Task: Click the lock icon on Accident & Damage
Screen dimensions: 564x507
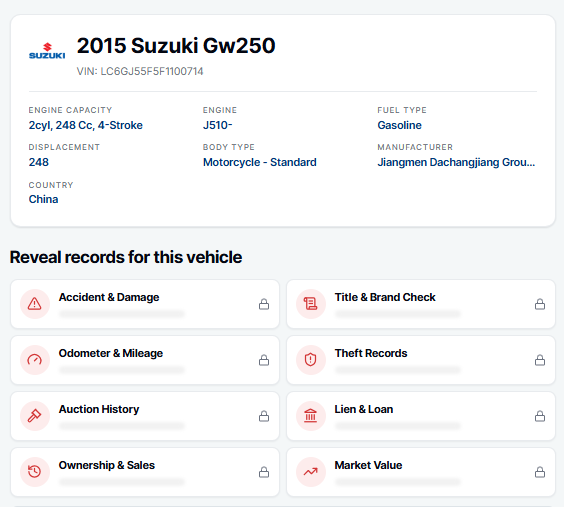Action: (264, 304)
